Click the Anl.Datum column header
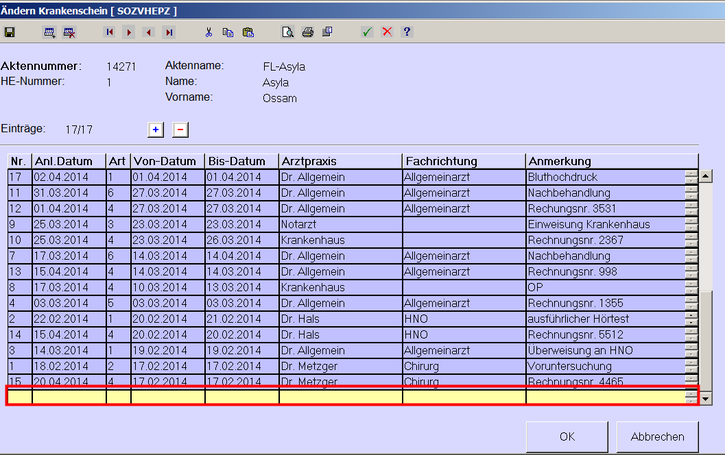This screenshot has height=455, width=725. tap(68, 161)
